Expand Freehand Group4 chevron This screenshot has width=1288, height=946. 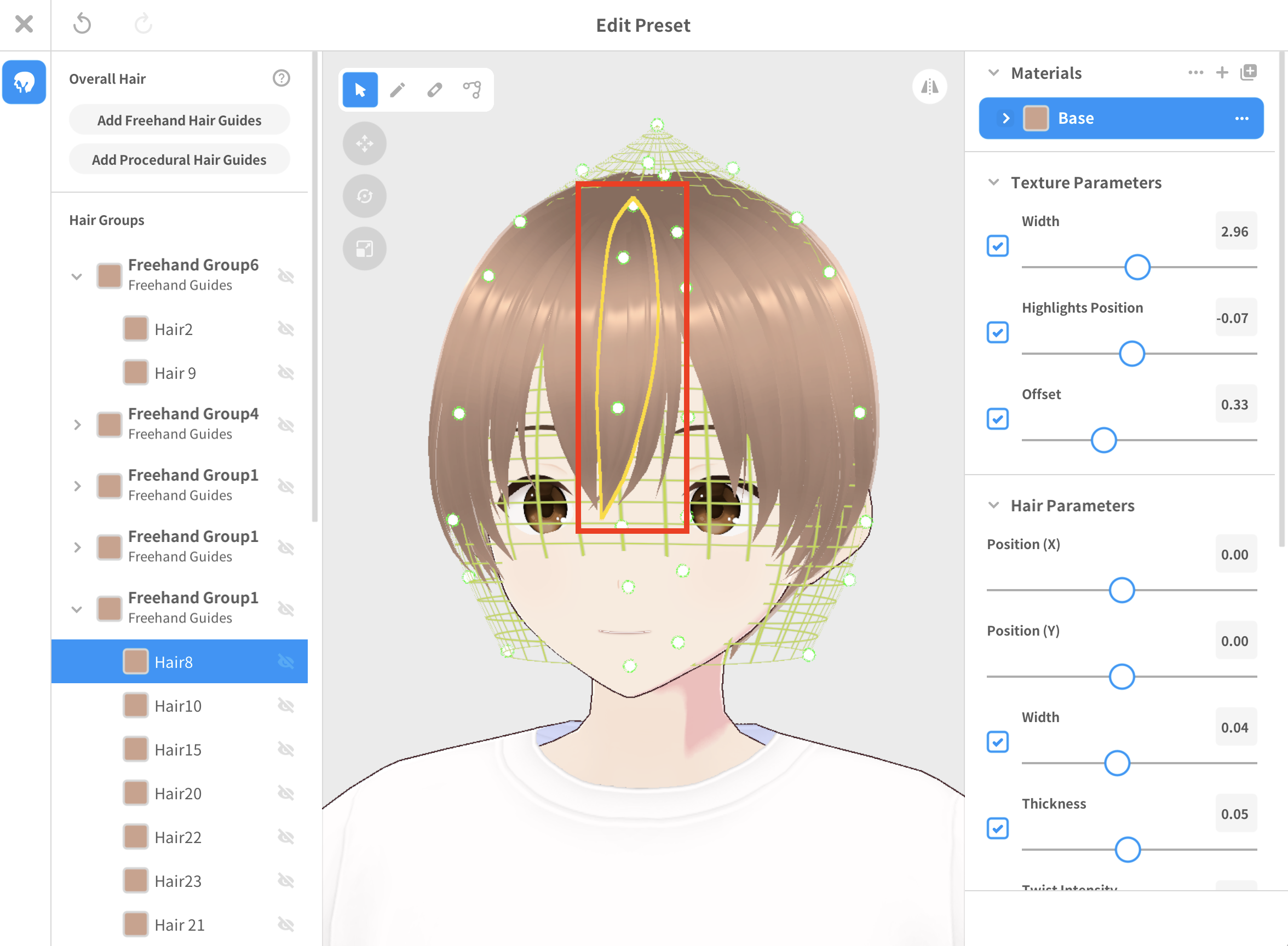(x=77, y=425)
